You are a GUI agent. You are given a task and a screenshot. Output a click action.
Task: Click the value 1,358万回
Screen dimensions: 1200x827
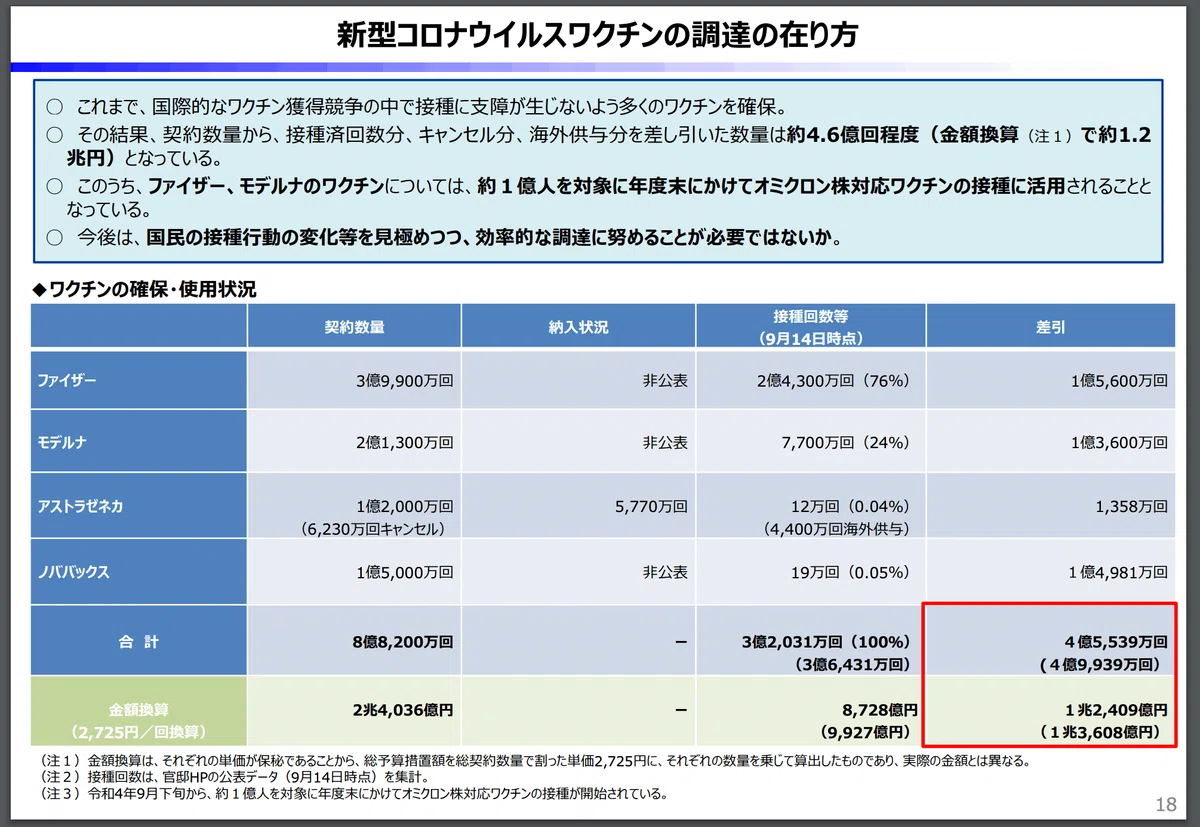pyautogui.click(x=1130, y=507)
